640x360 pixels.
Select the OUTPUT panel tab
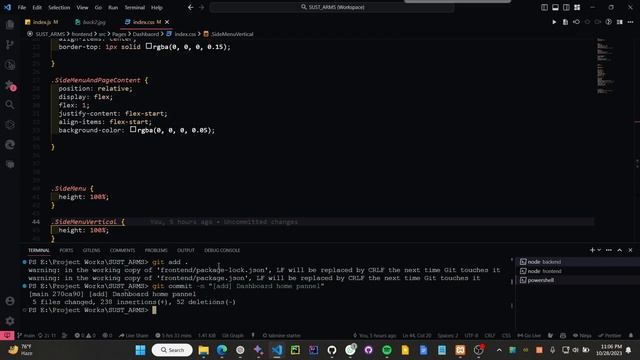[x=186, y=250]
